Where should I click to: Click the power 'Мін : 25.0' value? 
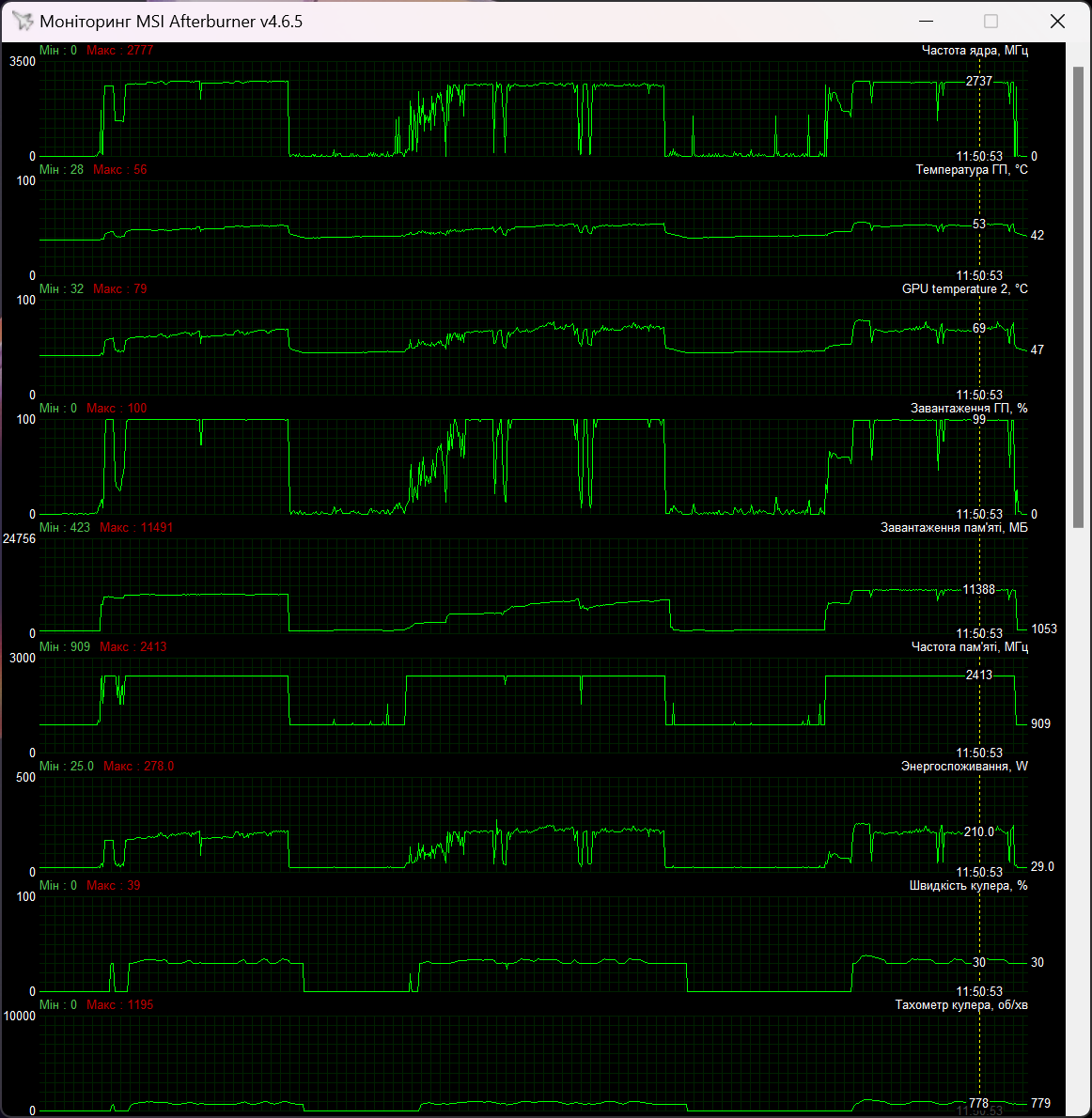click(x=67, y=766)
